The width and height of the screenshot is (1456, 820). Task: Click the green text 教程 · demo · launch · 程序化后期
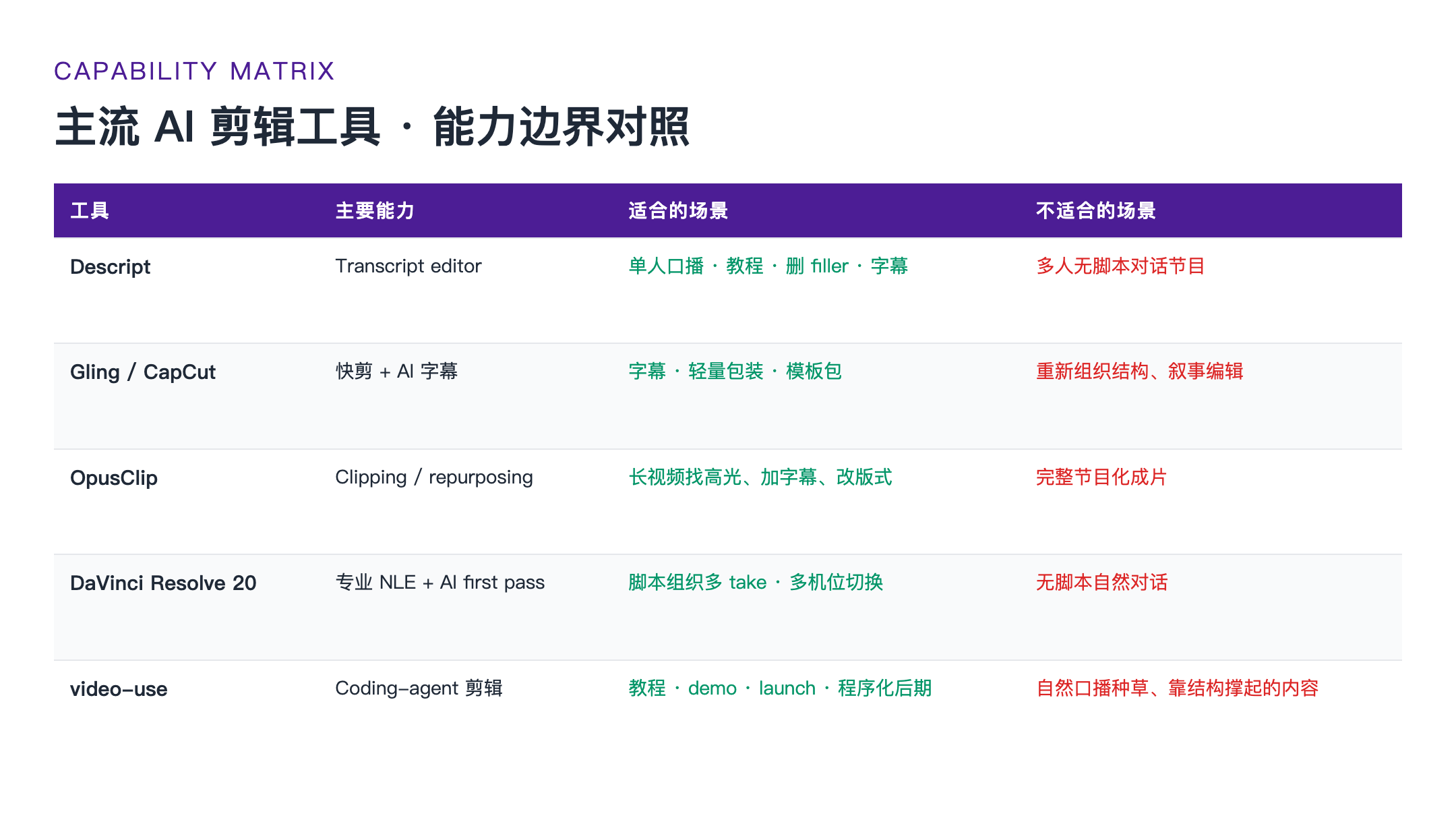tap(780, 688)
